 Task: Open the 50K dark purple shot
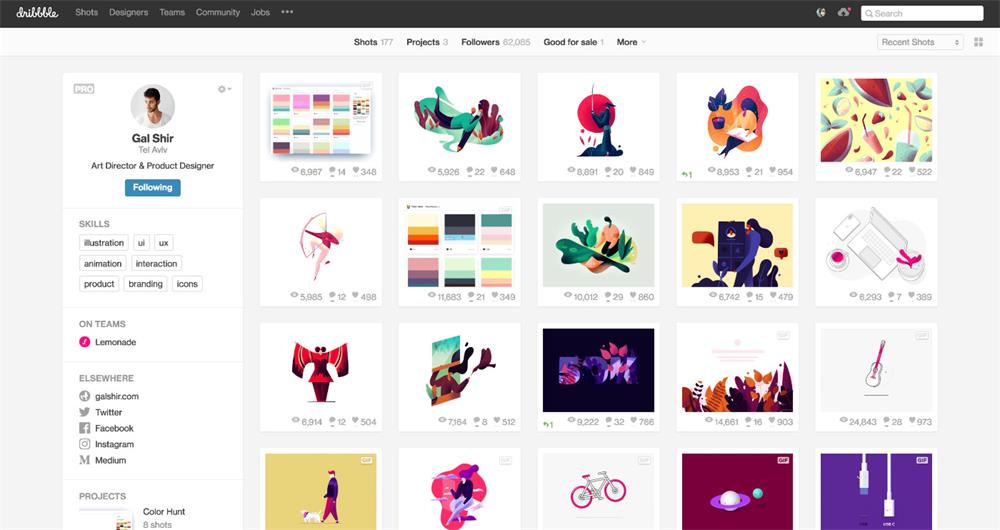[x=598, y=370]
